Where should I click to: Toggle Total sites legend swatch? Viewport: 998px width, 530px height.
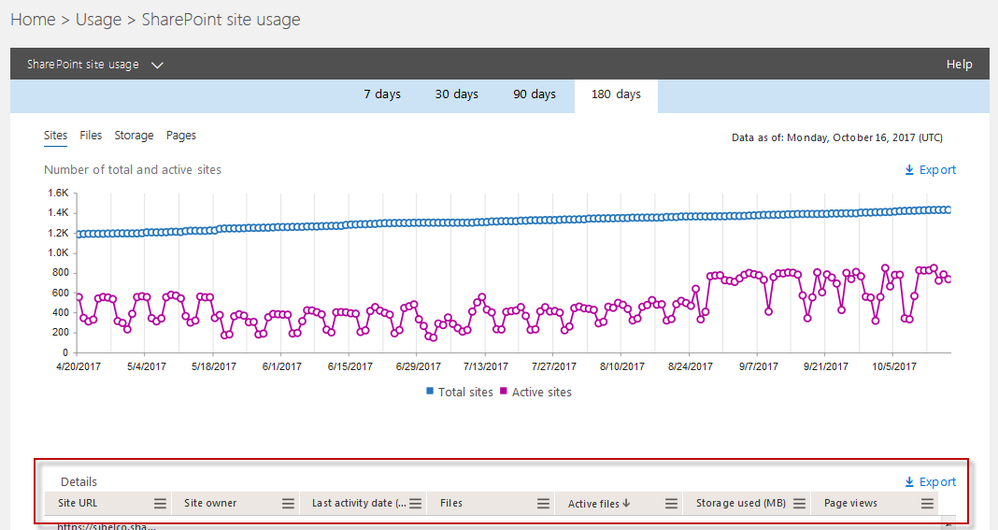coord(430,391)
